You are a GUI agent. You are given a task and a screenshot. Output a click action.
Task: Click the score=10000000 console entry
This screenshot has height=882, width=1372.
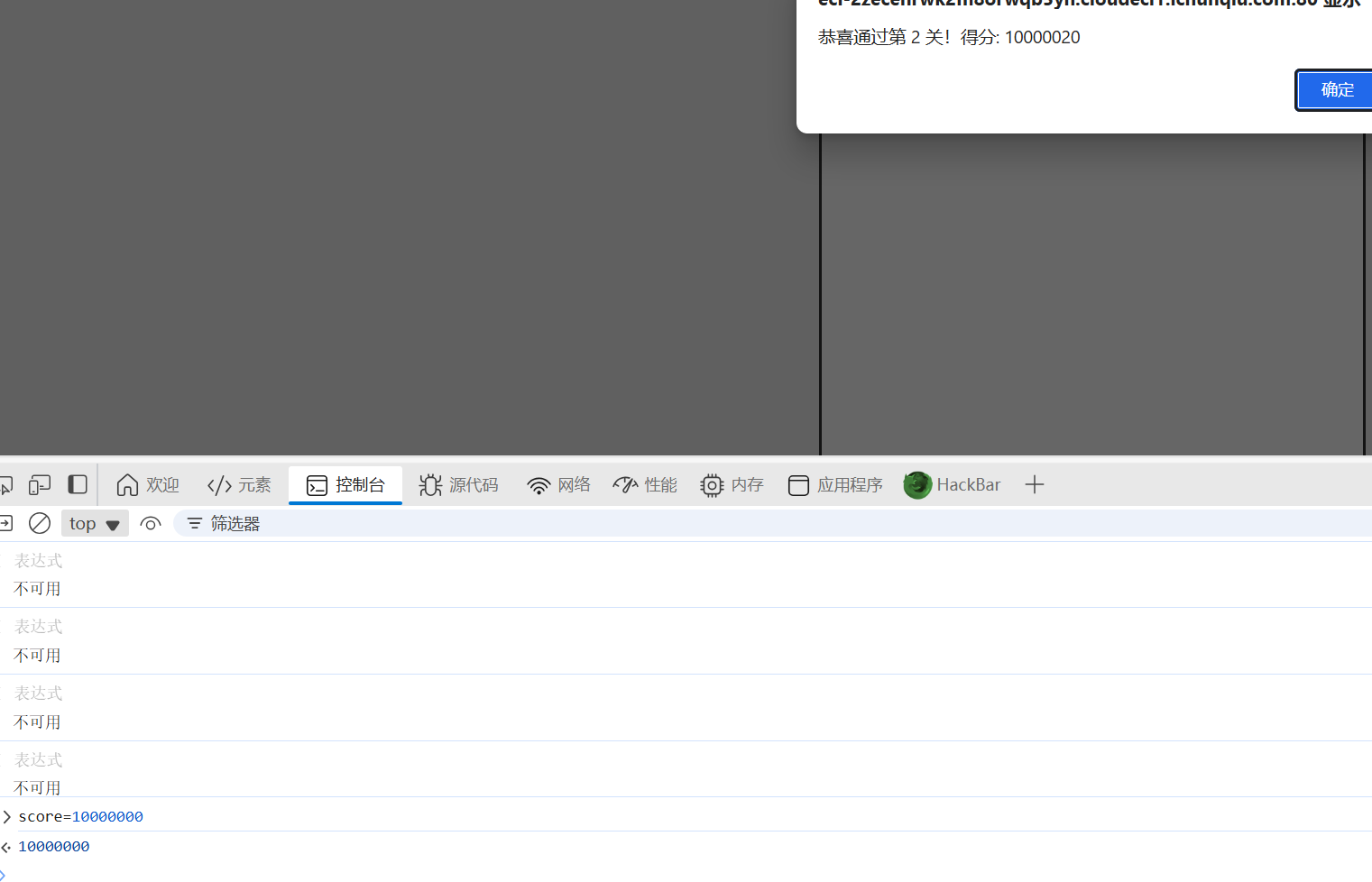tap(81, 817)
